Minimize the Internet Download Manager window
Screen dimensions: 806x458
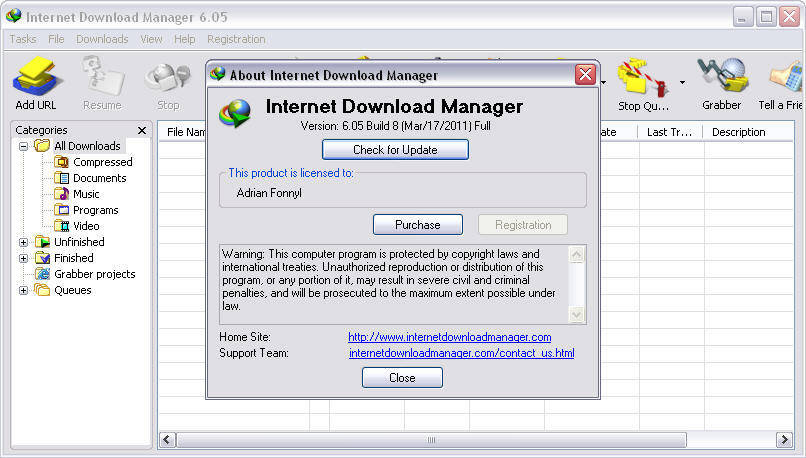pos(742,17)
